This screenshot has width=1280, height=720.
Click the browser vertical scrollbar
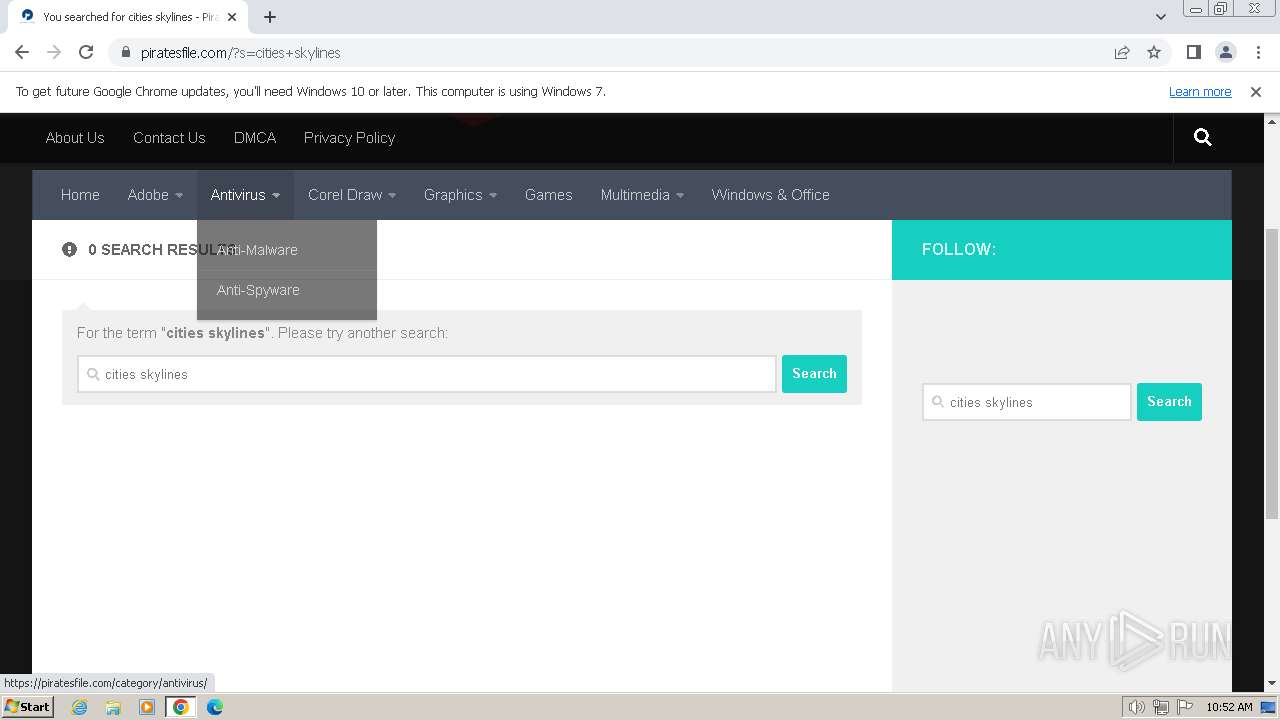[1272, 375]
